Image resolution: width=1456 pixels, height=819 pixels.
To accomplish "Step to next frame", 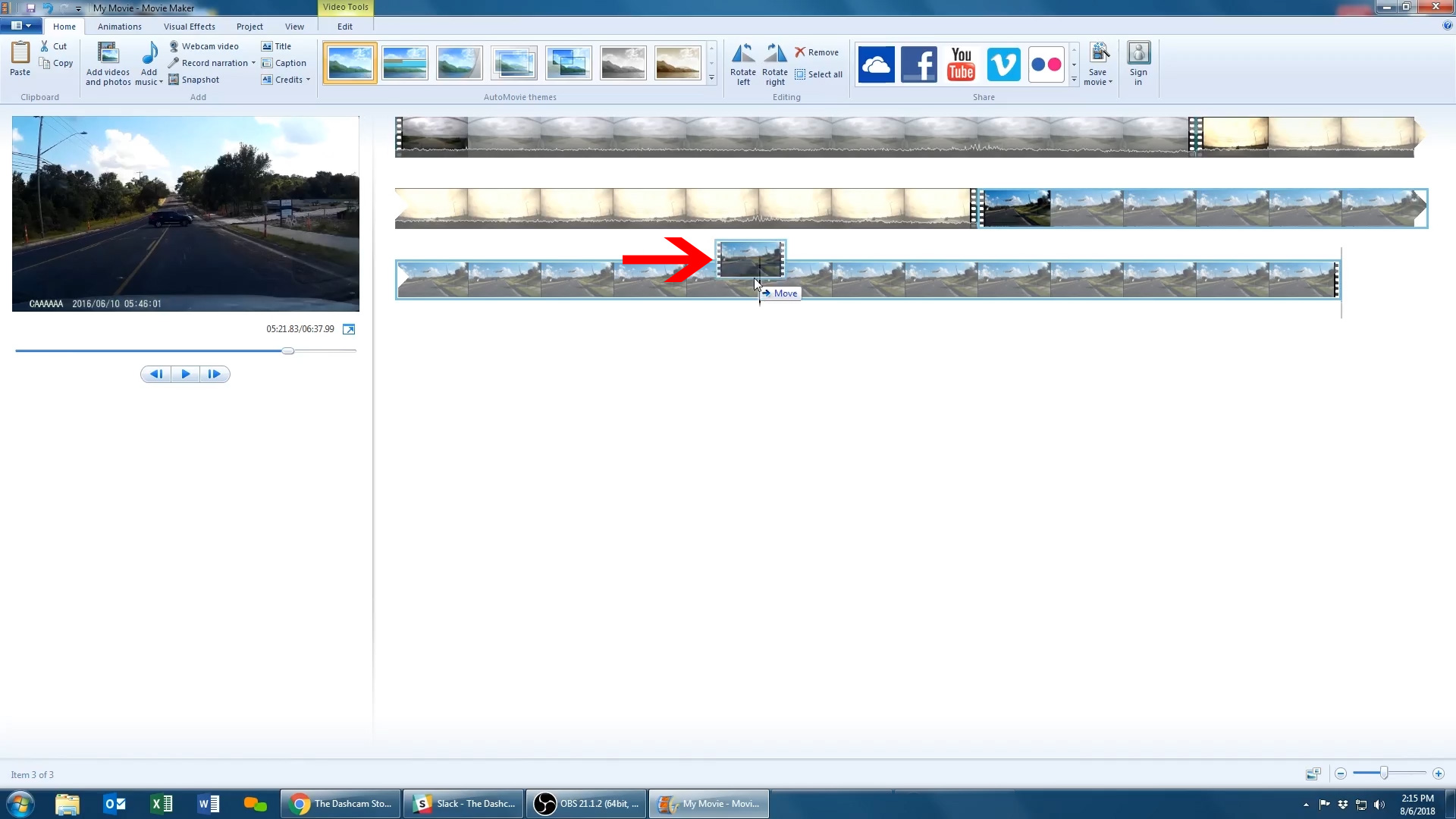I will 215,374.
